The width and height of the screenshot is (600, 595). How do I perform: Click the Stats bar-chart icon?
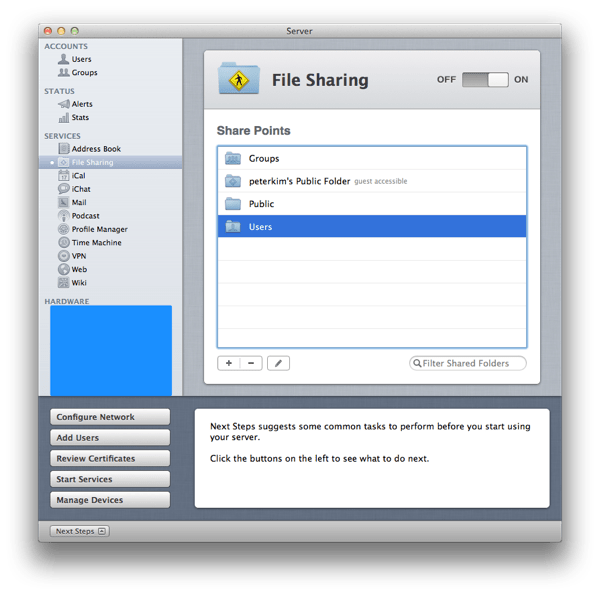pos(64,117)
